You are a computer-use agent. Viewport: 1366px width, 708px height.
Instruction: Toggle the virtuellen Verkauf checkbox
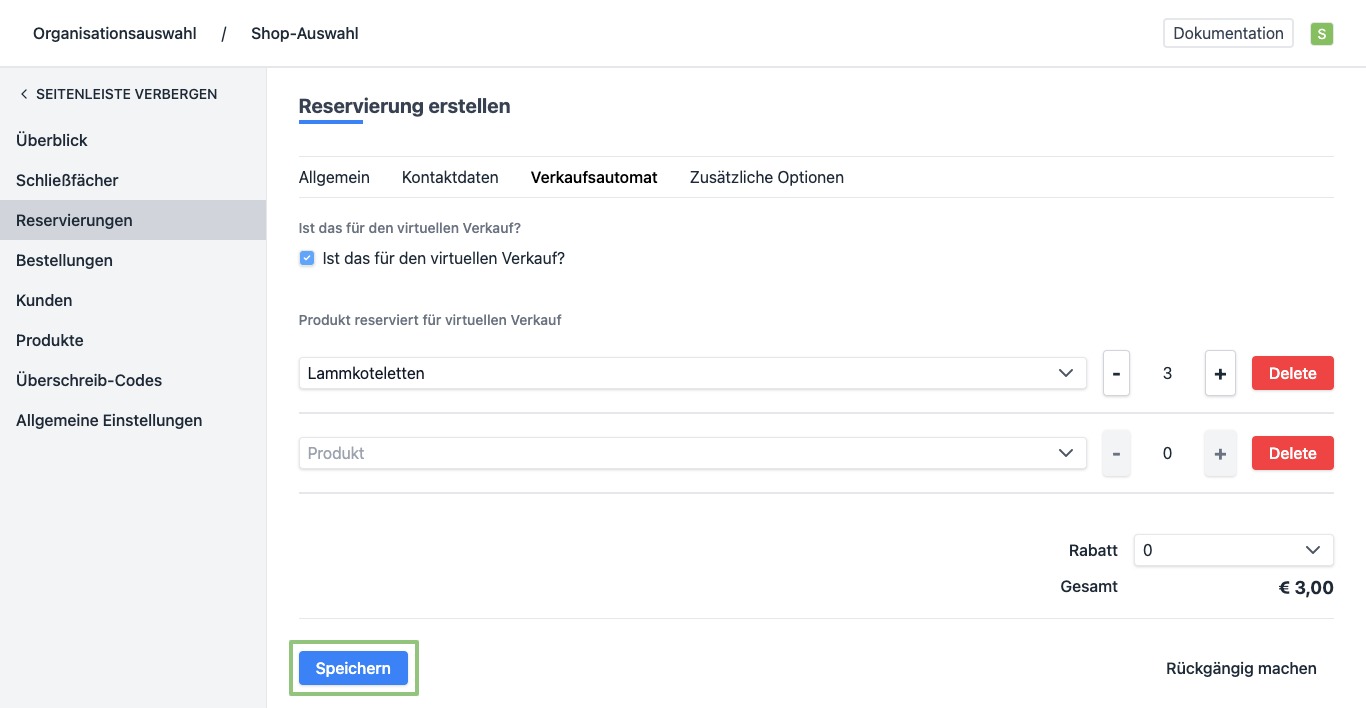pos(307,258)
